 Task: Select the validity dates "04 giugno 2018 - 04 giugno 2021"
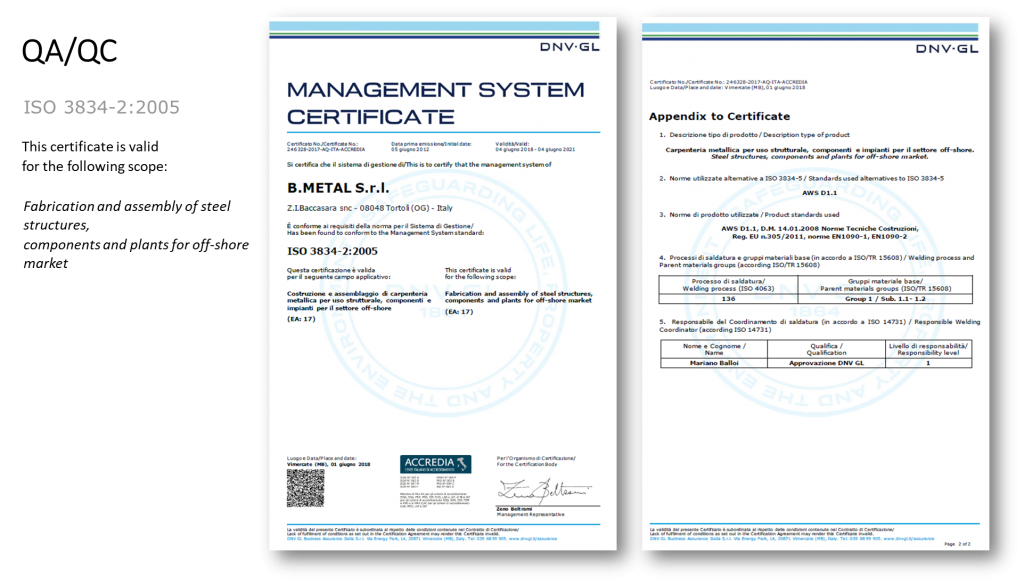pos(535,150)
